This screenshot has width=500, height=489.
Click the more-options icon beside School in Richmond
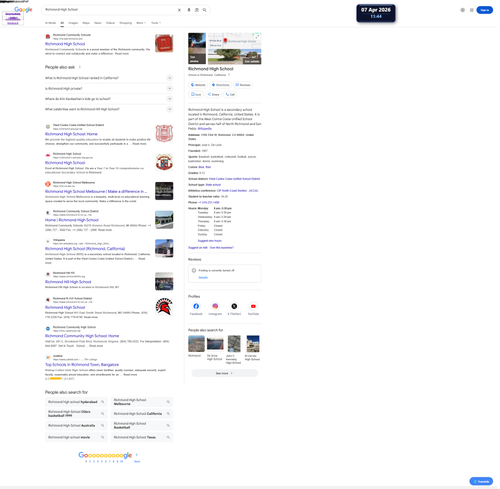pyautogui.click(x=229, y=75)
